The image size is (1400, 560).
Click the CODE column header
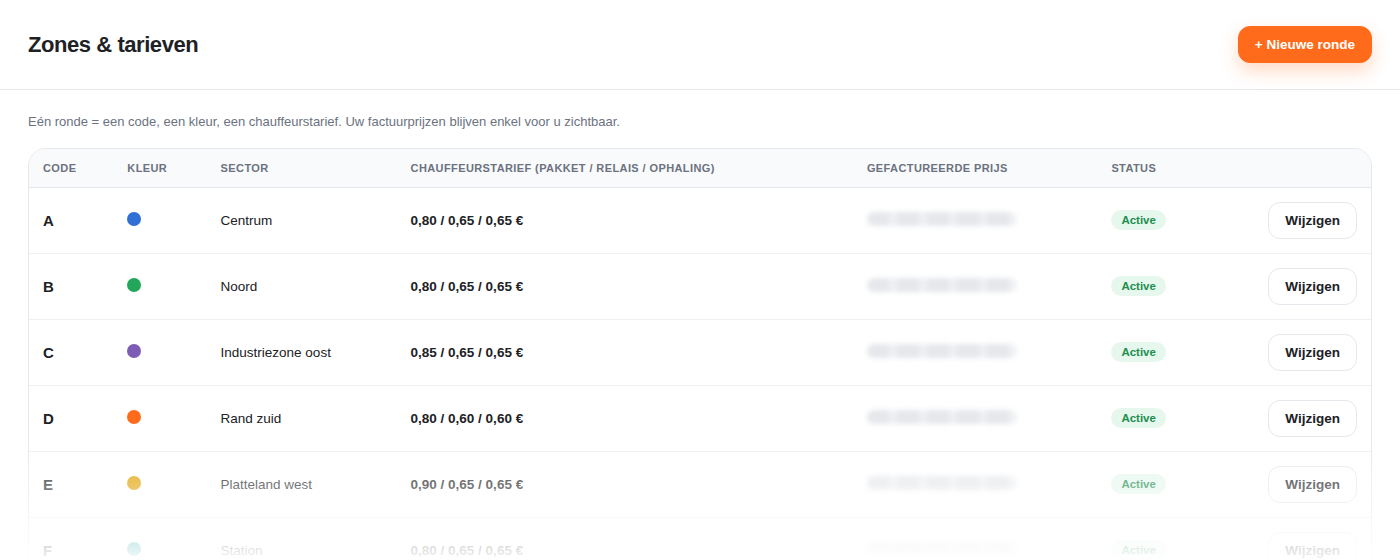(x=60, y=168)
